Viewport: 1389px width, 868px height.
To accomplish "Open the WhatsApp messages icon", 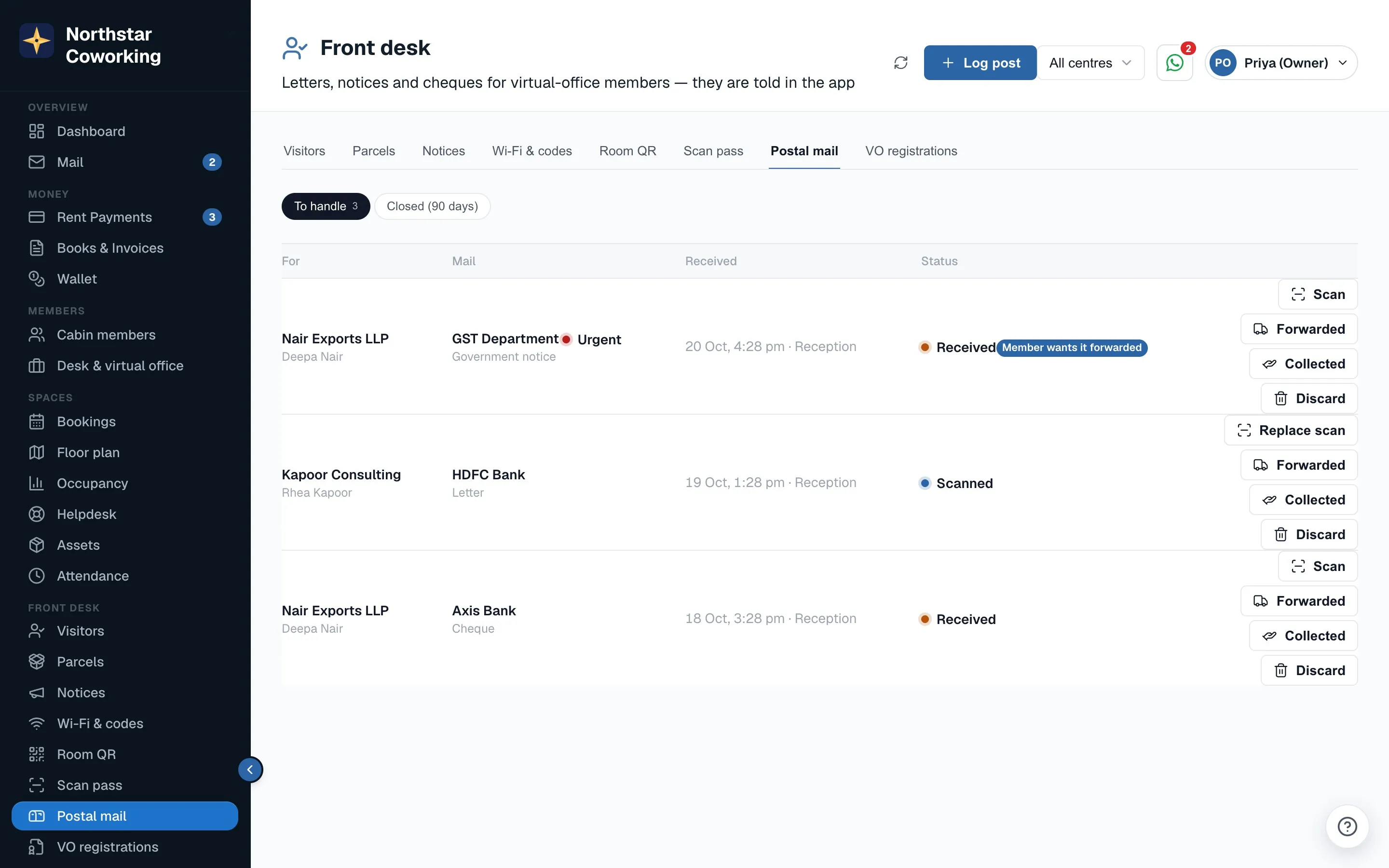I will click(x=1174, y=63).
